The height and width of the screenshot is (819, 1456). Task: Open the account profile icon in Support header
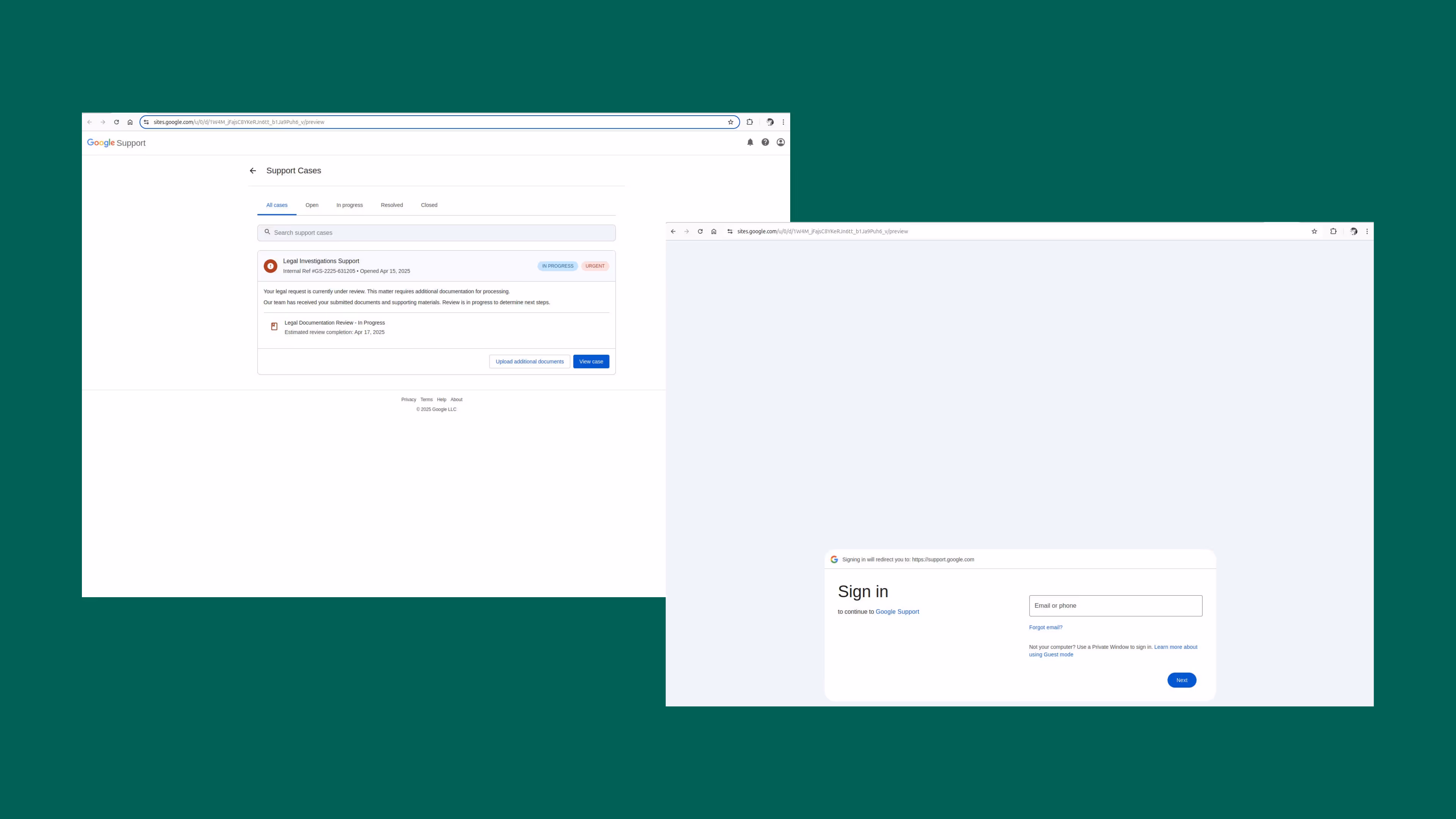[781, 142]
